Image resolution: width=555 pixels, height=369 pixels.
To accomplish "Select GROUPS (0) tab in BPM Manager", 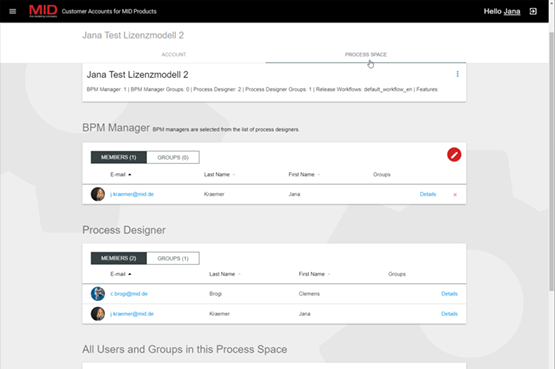I will pyautogui.click(x=173, y=157).
